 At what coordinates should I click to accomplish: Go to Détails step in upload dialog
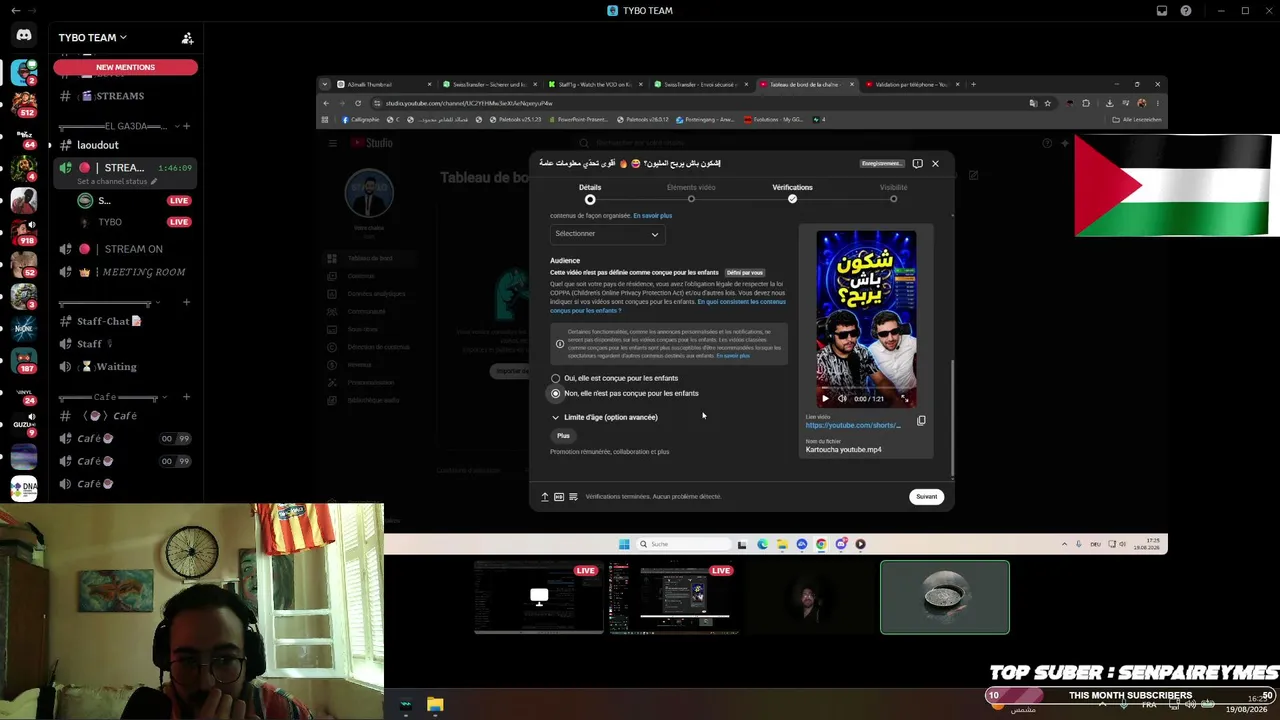click(x=590, y=193)
